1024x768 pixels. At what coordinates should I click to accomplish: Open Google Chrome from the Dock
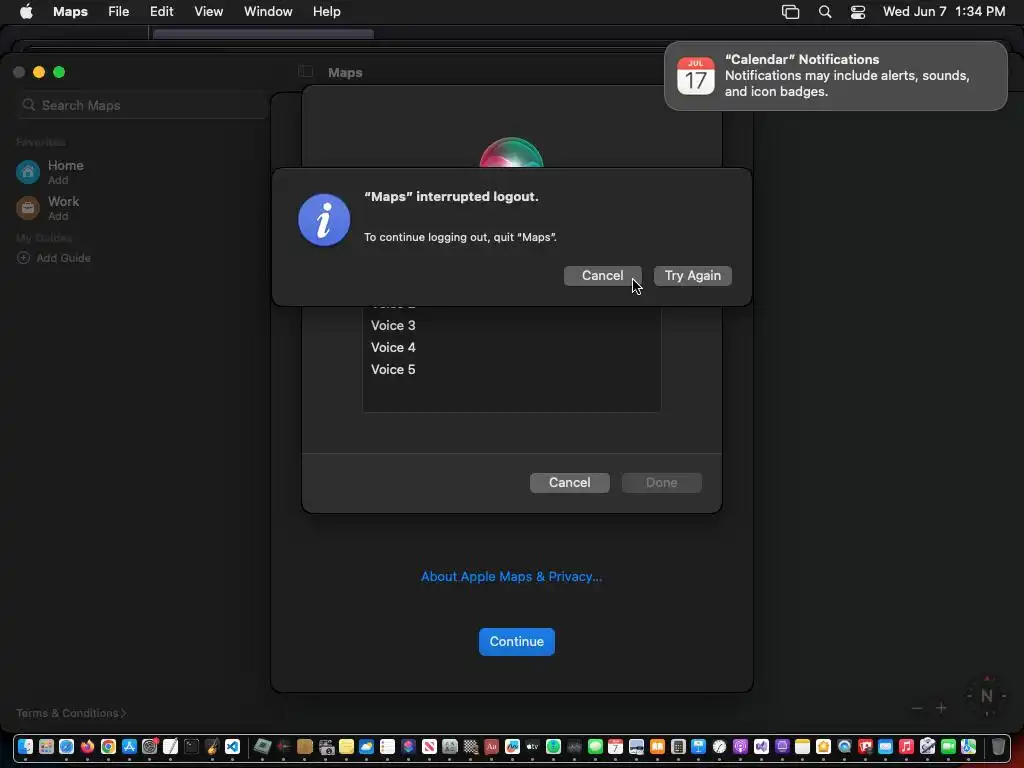tap(108, 746)
